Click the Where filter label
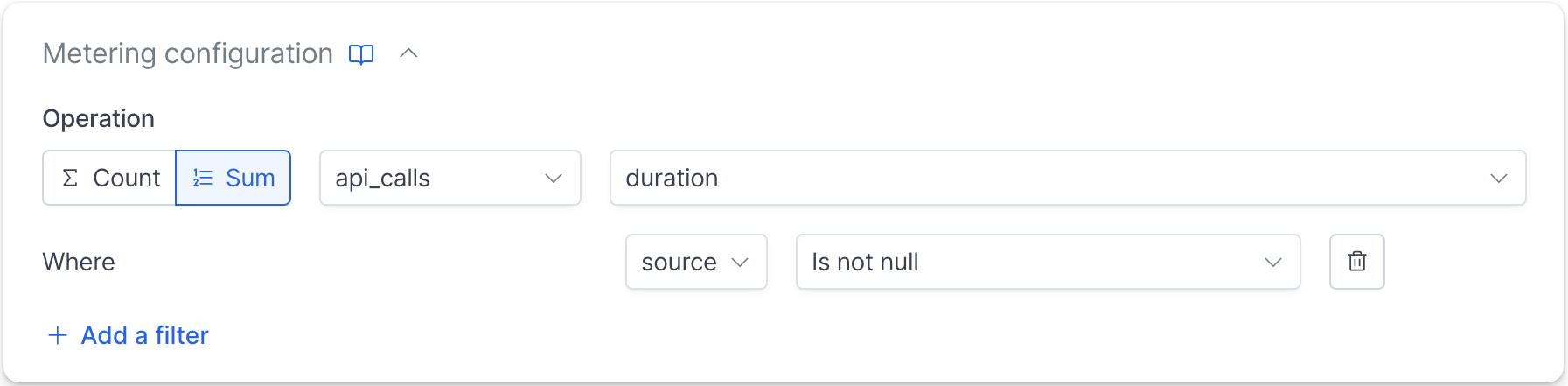1568x386 pixels. (x=79, y=262)
